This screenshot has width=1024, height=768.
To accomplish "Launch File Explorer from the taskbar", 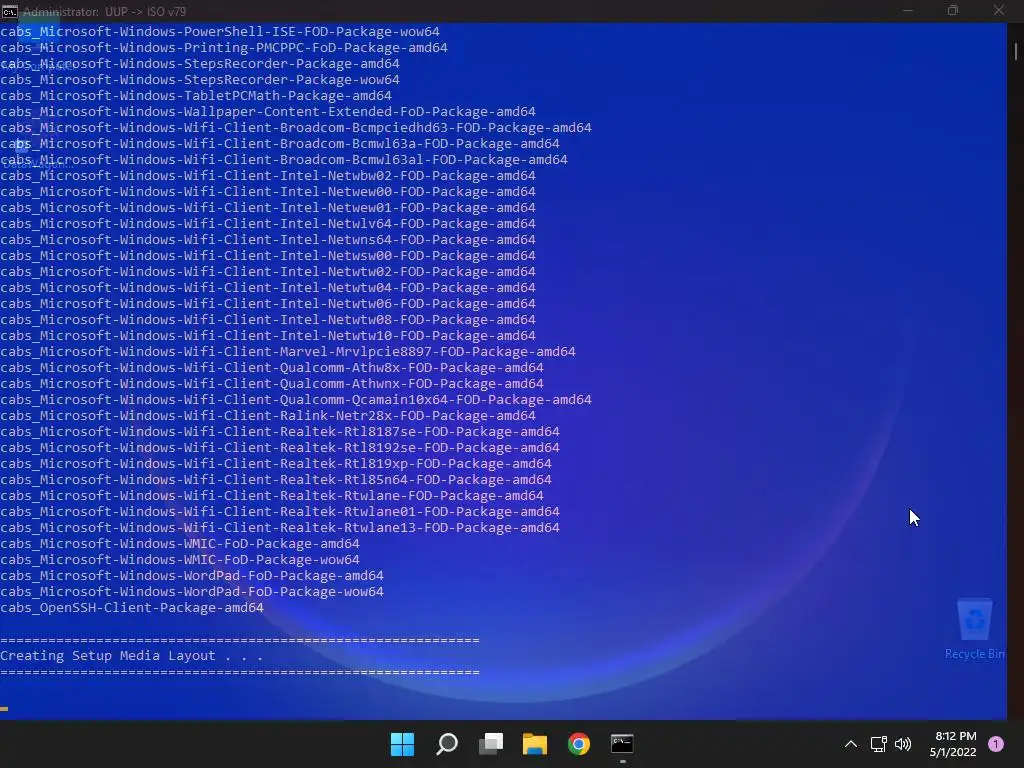I will [534, 744].
